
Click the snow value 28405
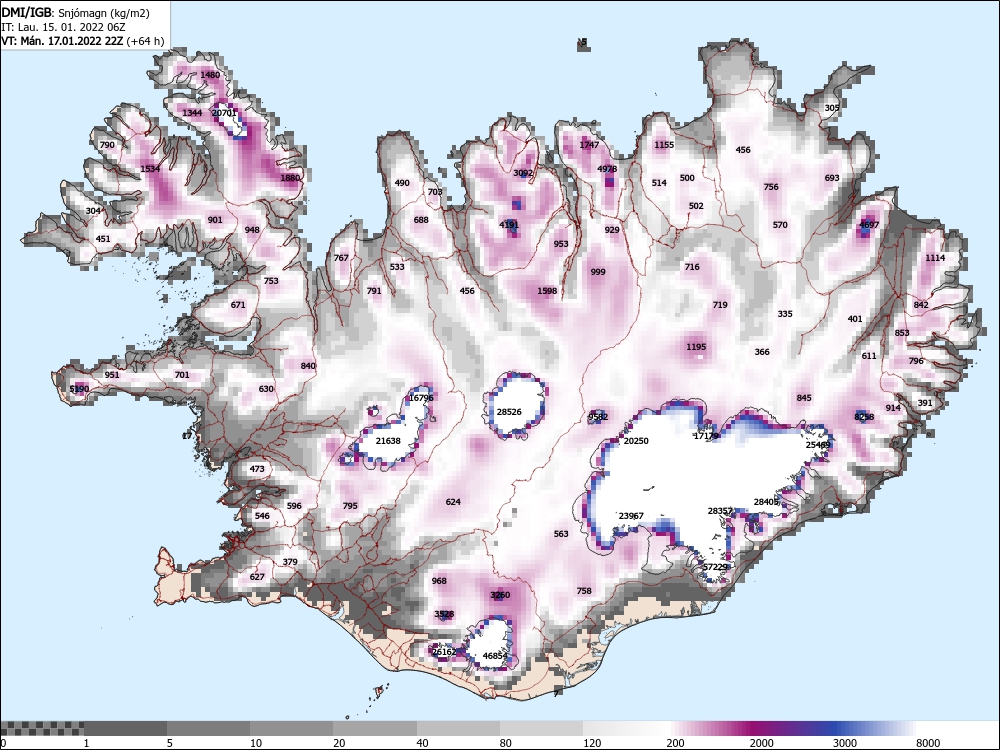767,502
